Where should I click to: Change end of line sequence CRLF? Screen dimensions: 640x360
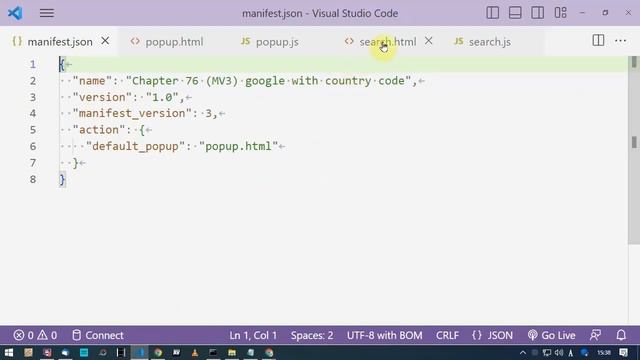(x=447, y=336)
